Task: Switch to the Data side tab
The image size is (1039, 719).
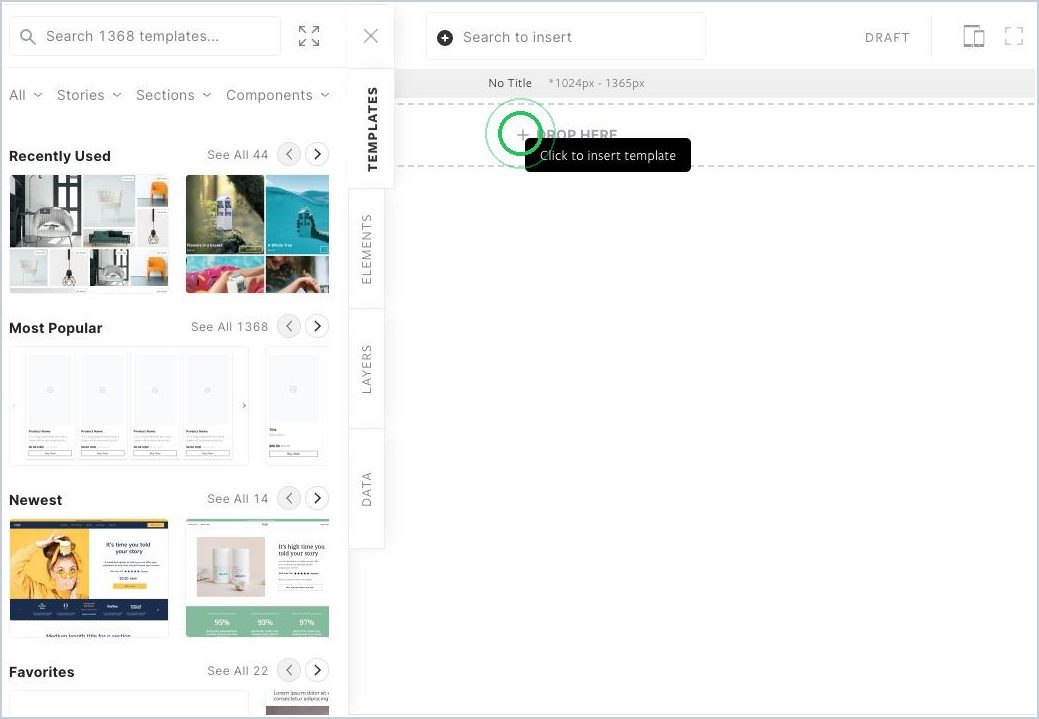Action: tap(366, 489)
